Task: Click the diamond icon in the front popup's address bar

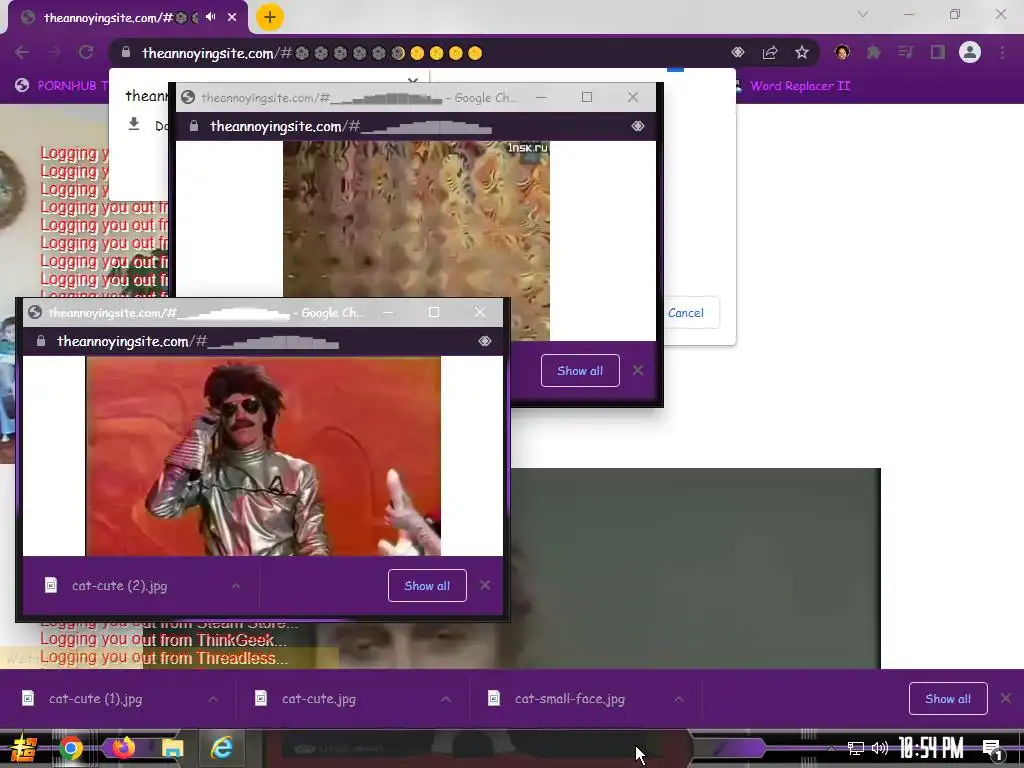Action: coord(485,341)
